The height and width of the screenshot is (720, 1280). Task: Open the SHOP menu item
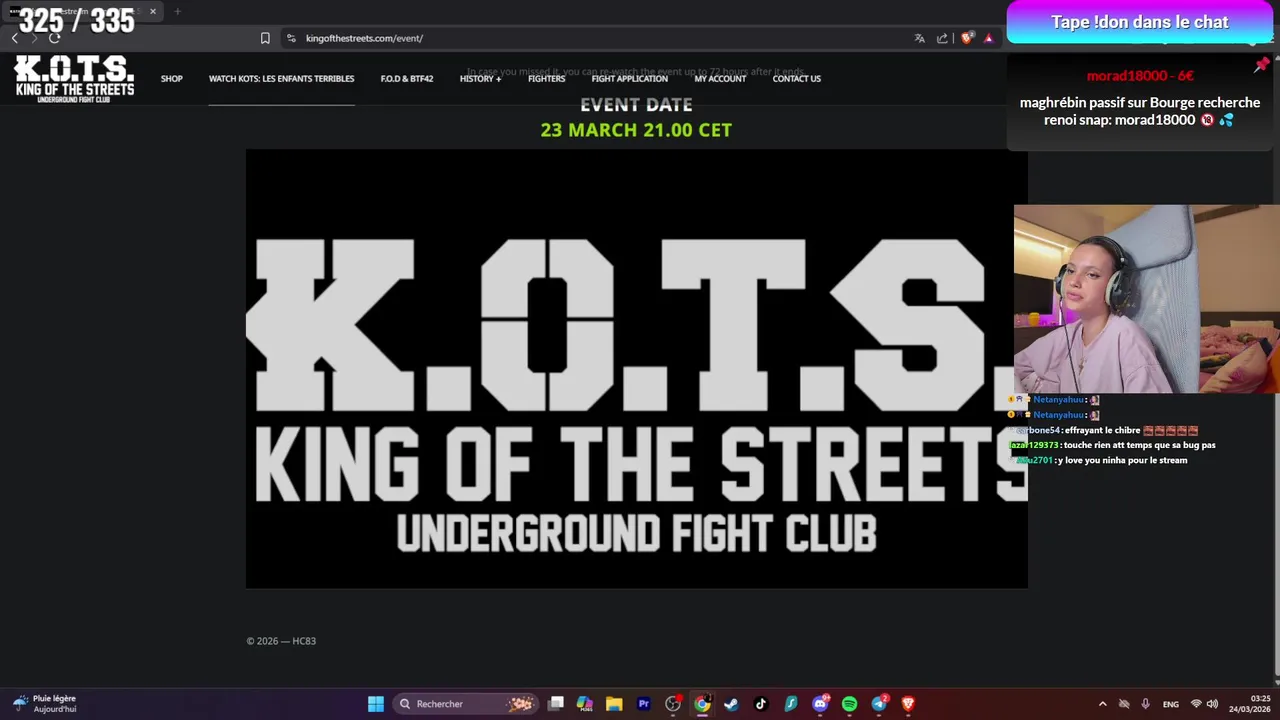(x=172, y=78)
